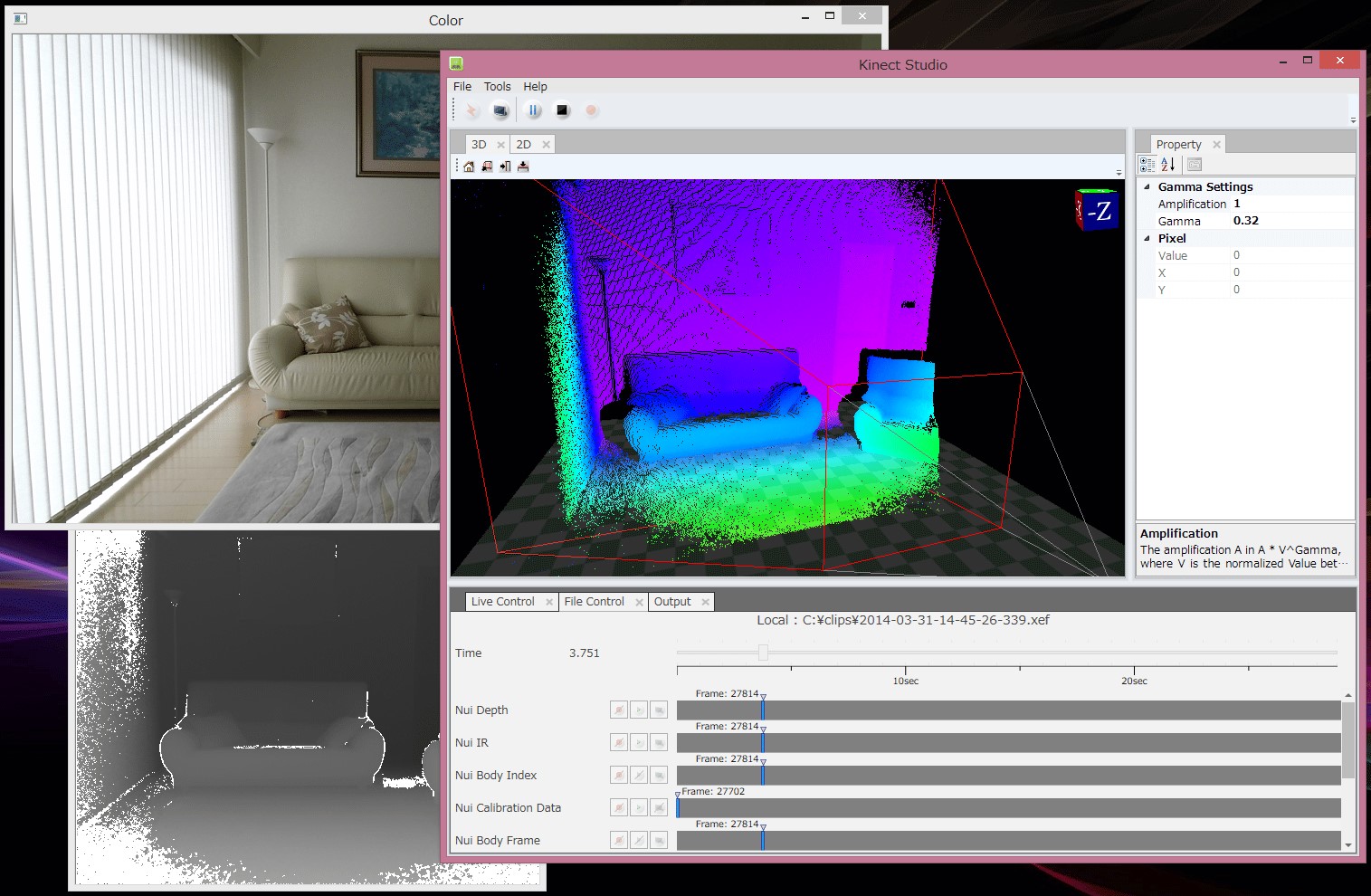1371x896 pixels.
Task: Pause playback with the pause button
Action: pyautogui.click(x=534, y=110)
